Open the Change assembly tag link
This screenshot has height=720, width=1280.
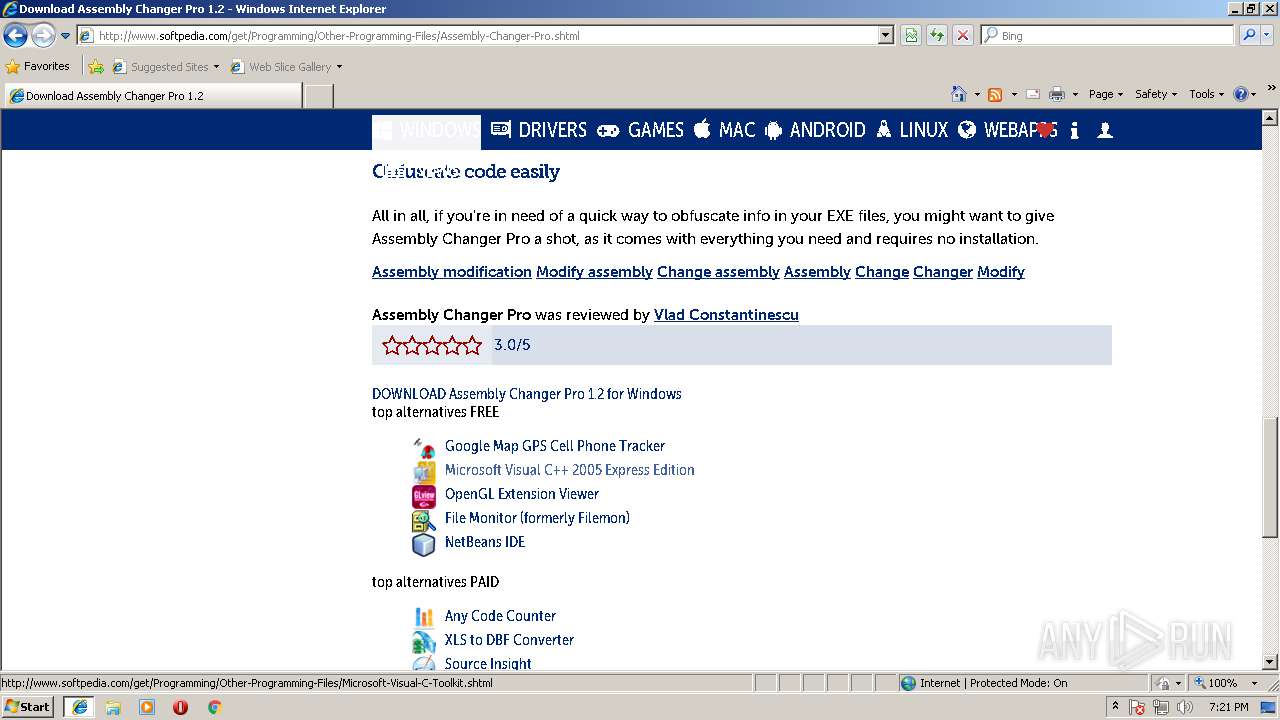pyautogui.click(x=718, y=272)
